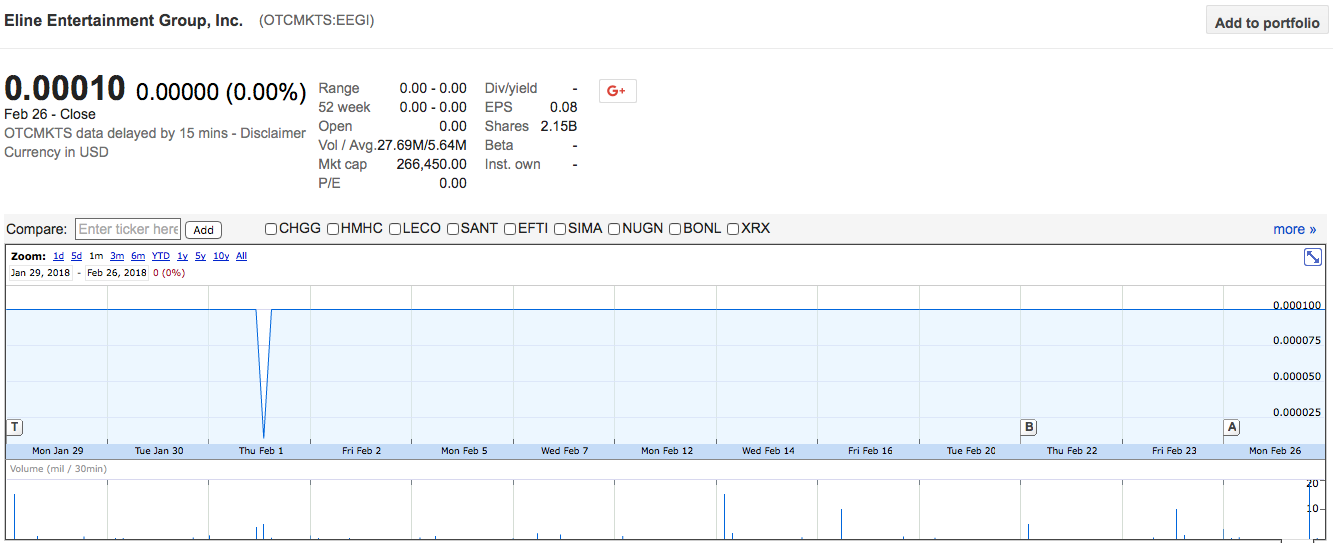Toggle the SIMA comparison checkbox
Screen dimensions: 1333x543
click(x=560, y=229)
